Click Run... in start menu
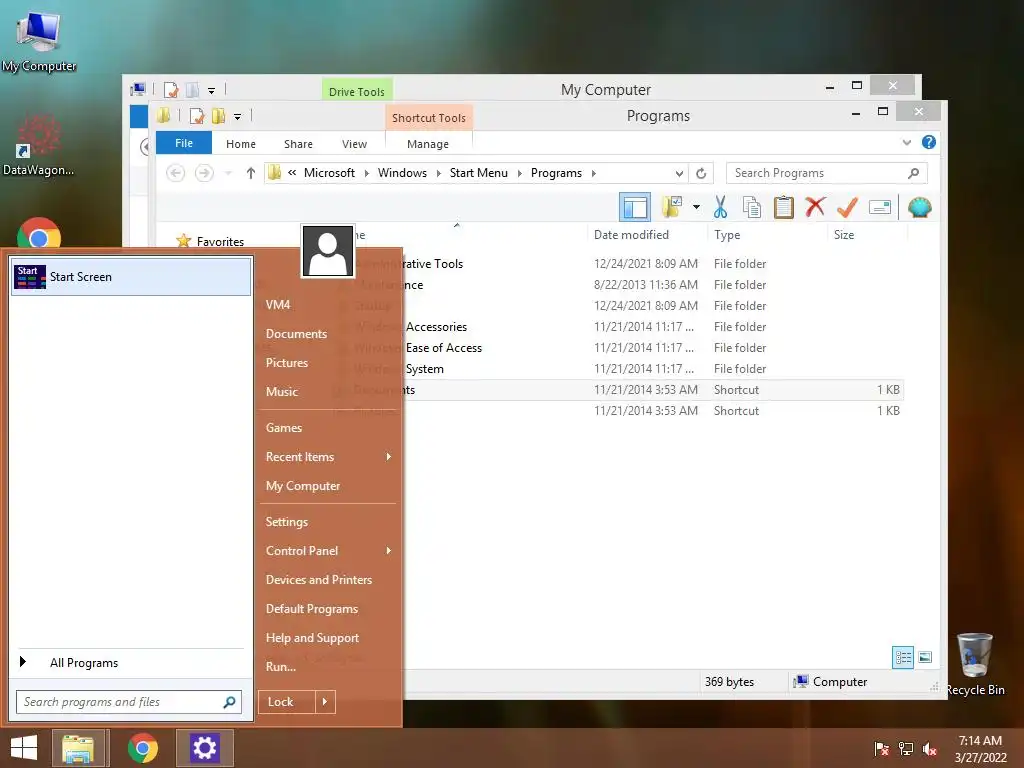 click(281, 667)
